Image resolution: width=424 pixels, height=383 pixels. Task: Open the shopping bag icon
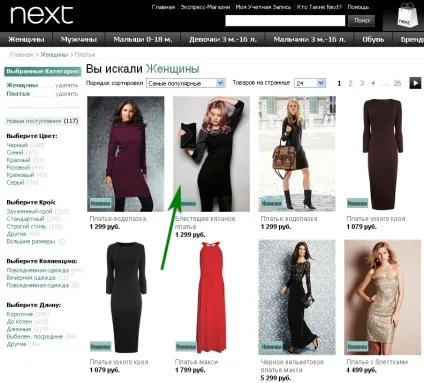408,16
